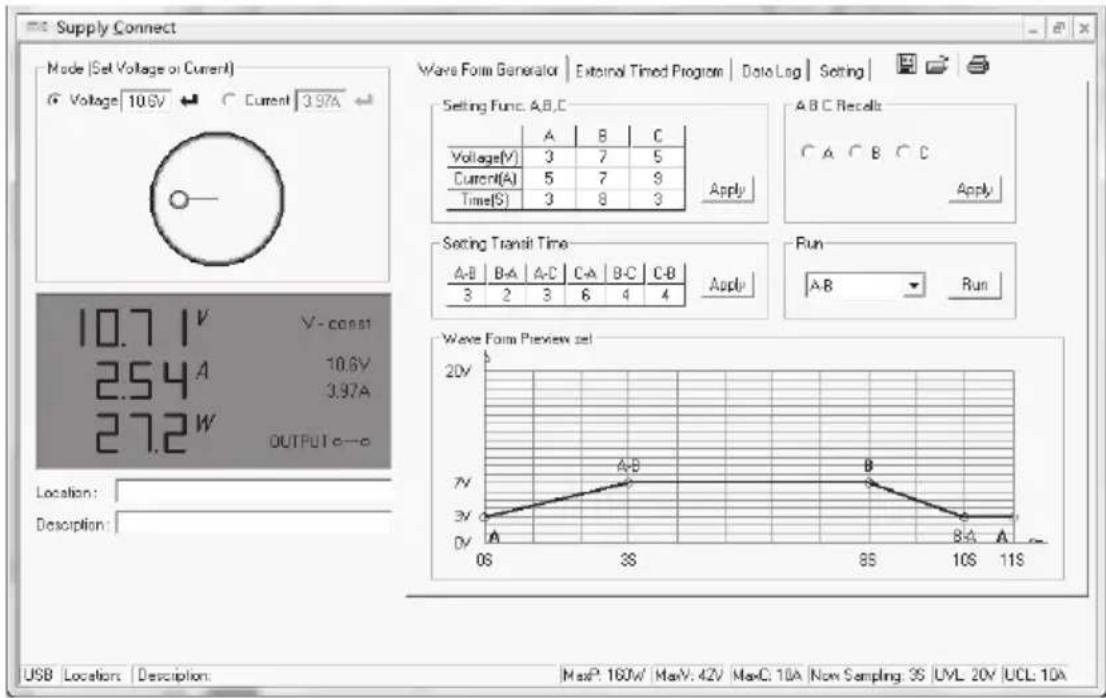Confirm voltage setting with the enter arrow
This screenshot has width=1106, height=698.
tap(189, 101)
